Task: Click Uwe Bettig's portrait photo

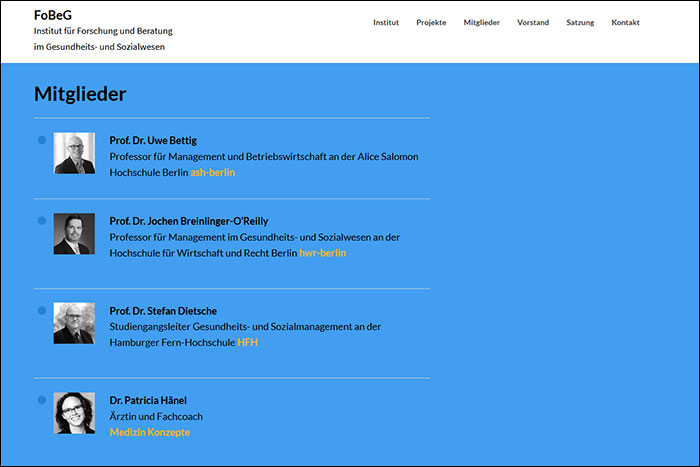Action: pos(74,153)
